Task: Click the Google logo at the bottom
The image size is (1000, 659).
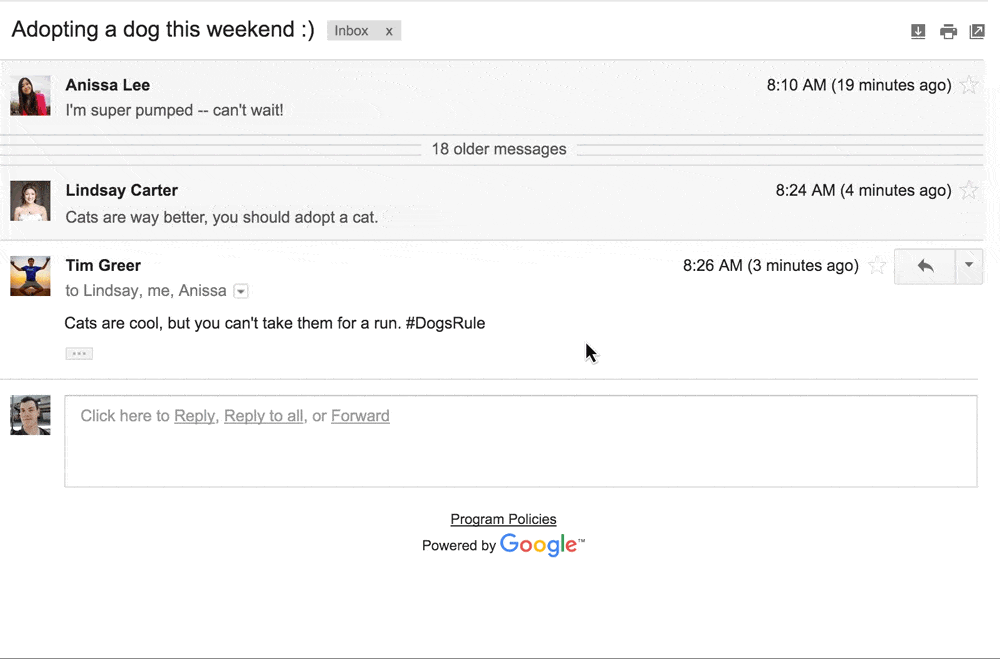Action: (540, 545)
